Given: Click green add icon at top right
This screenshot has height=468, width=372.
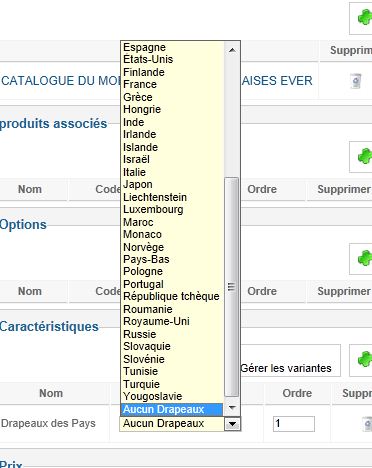Looking at the screenshot, I should coord(364,17).
